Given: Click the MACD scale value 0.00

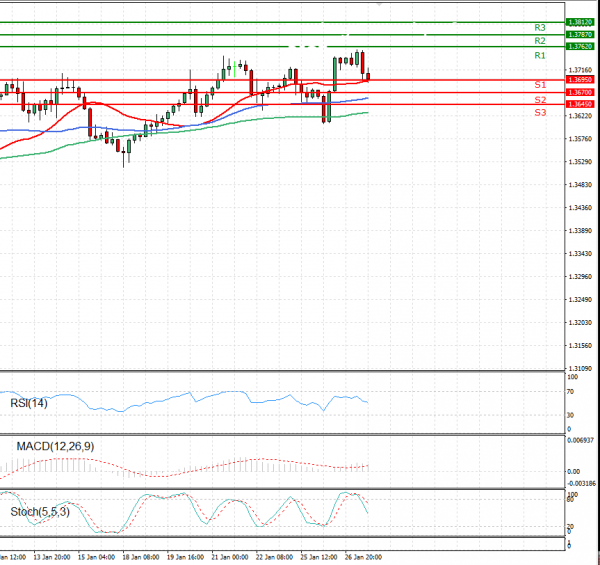Looking at the screenshot, I should [574, 472].
